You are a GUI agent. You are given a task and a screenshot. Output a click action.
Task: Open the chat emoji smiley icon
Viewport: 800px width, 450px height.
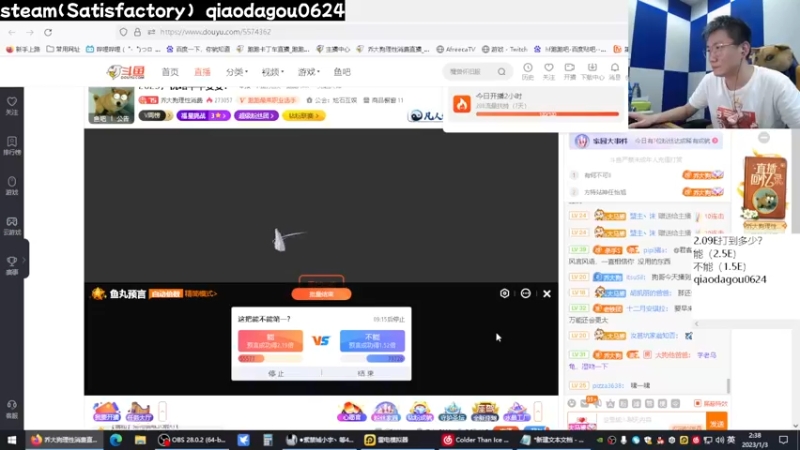click(572, 403)
